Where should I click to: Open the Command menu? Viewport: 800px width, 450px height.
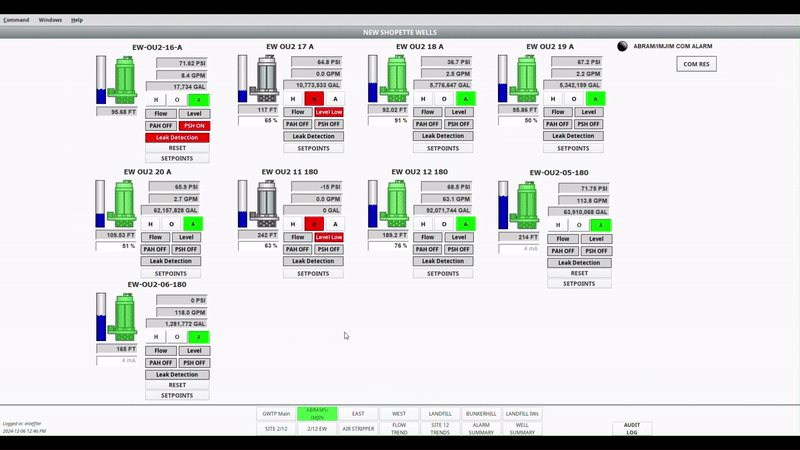coord(17,20)
